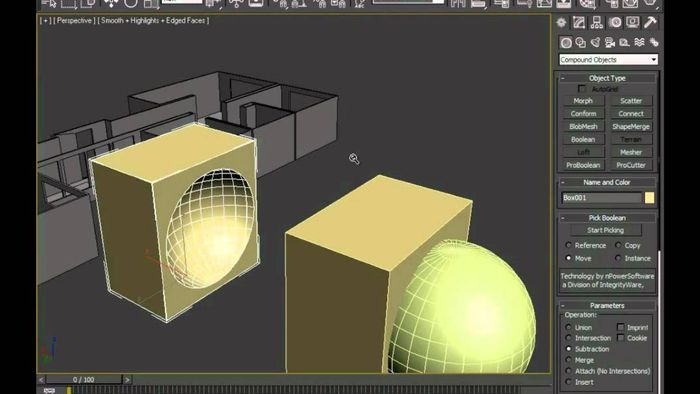Select the Instance radio option
The width and height of the screenshot is (700, 394).
tap(618, 258)
